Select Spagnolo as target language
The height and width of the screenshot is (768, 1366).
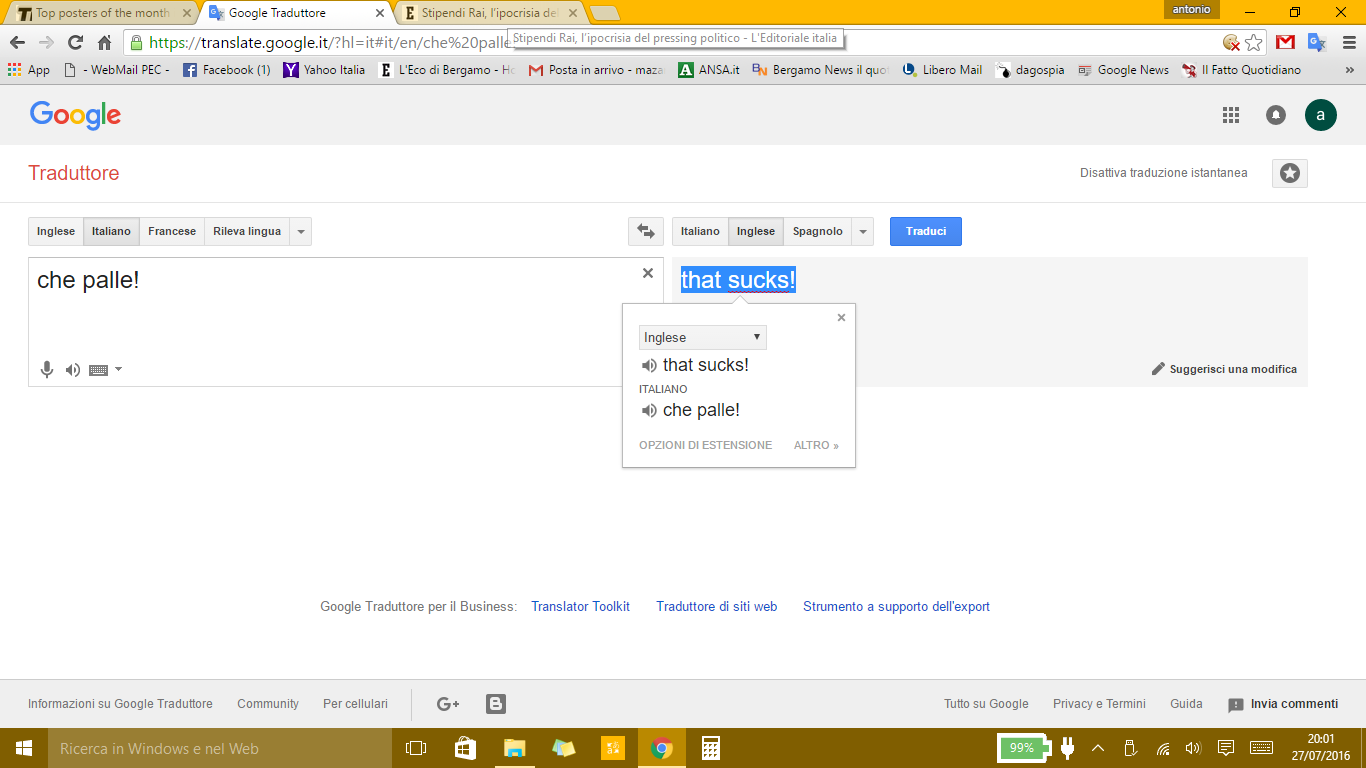tap(818, 231)
